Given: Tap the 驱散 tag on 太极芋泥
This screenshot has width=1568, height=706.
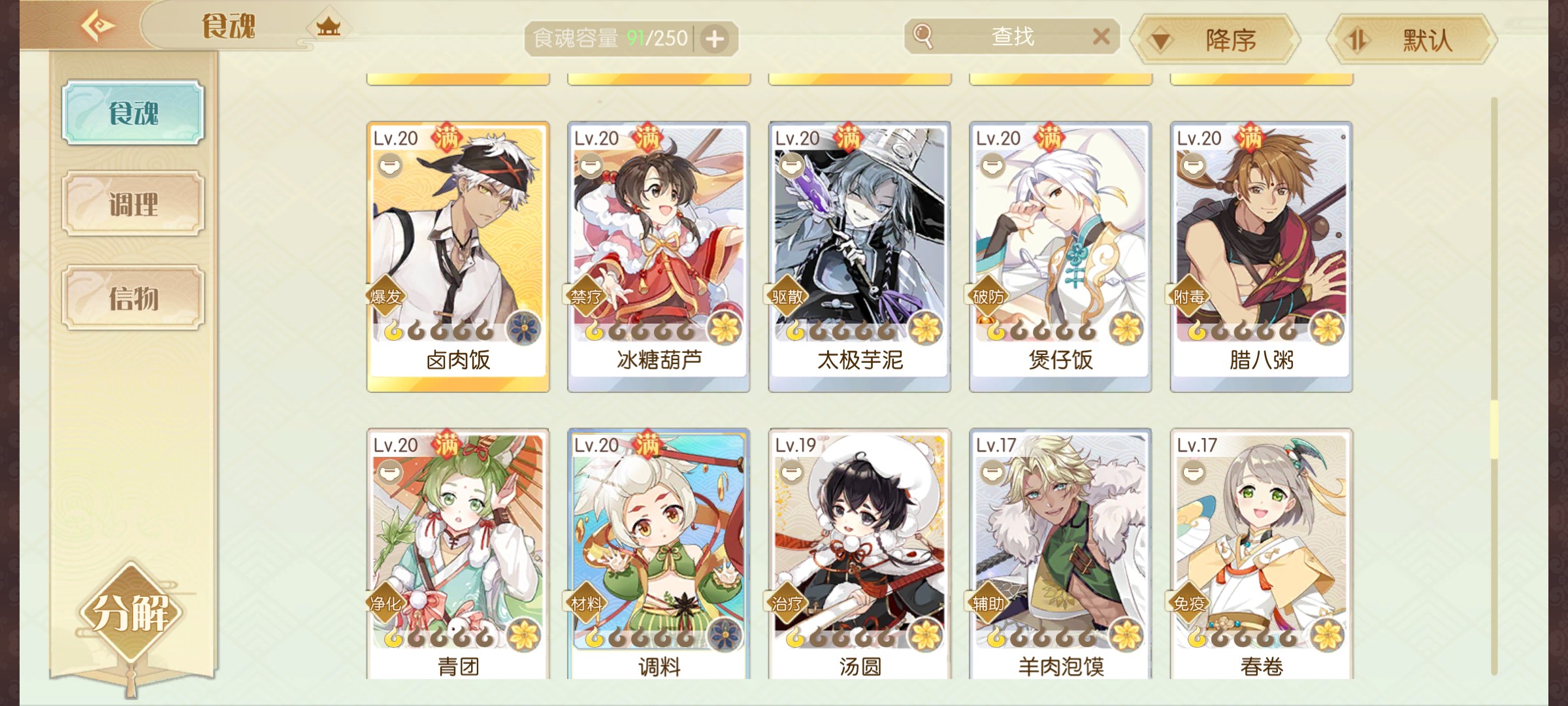Looking at the screenshot, I should tap(787, 297).
